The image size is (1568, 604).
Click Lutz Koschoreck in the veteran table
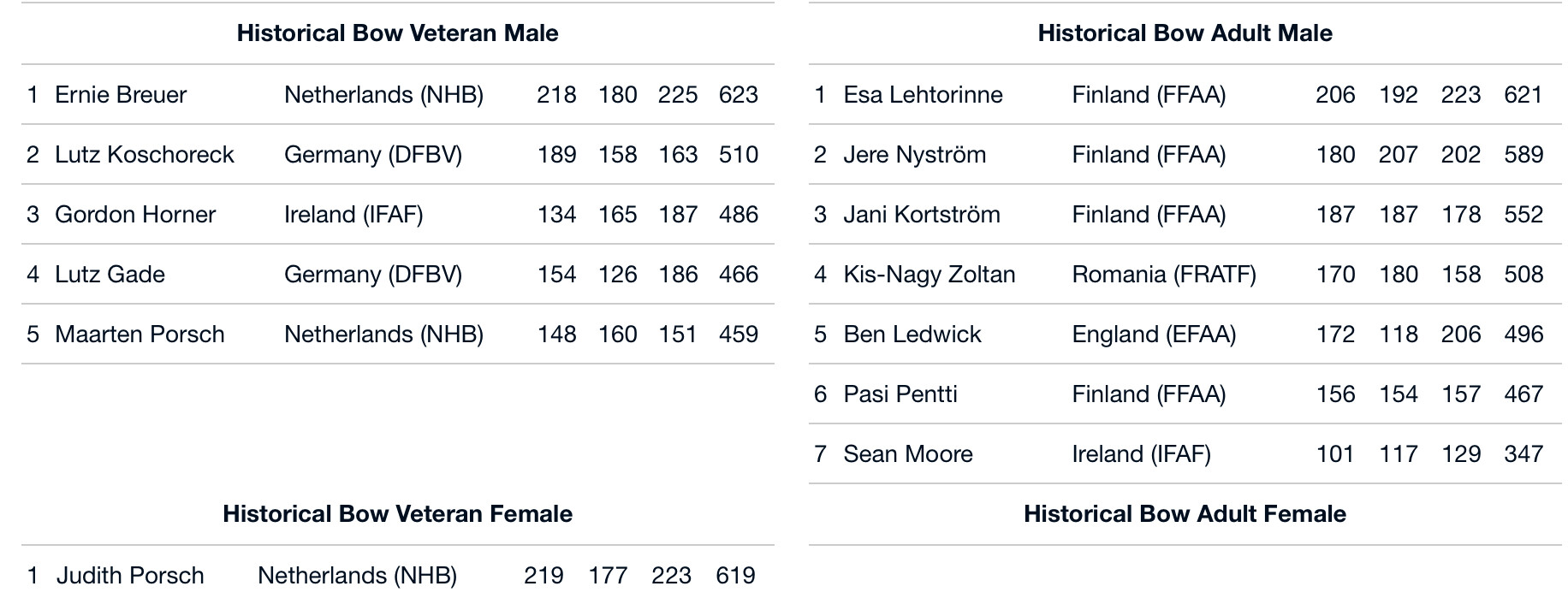[145, 155]
